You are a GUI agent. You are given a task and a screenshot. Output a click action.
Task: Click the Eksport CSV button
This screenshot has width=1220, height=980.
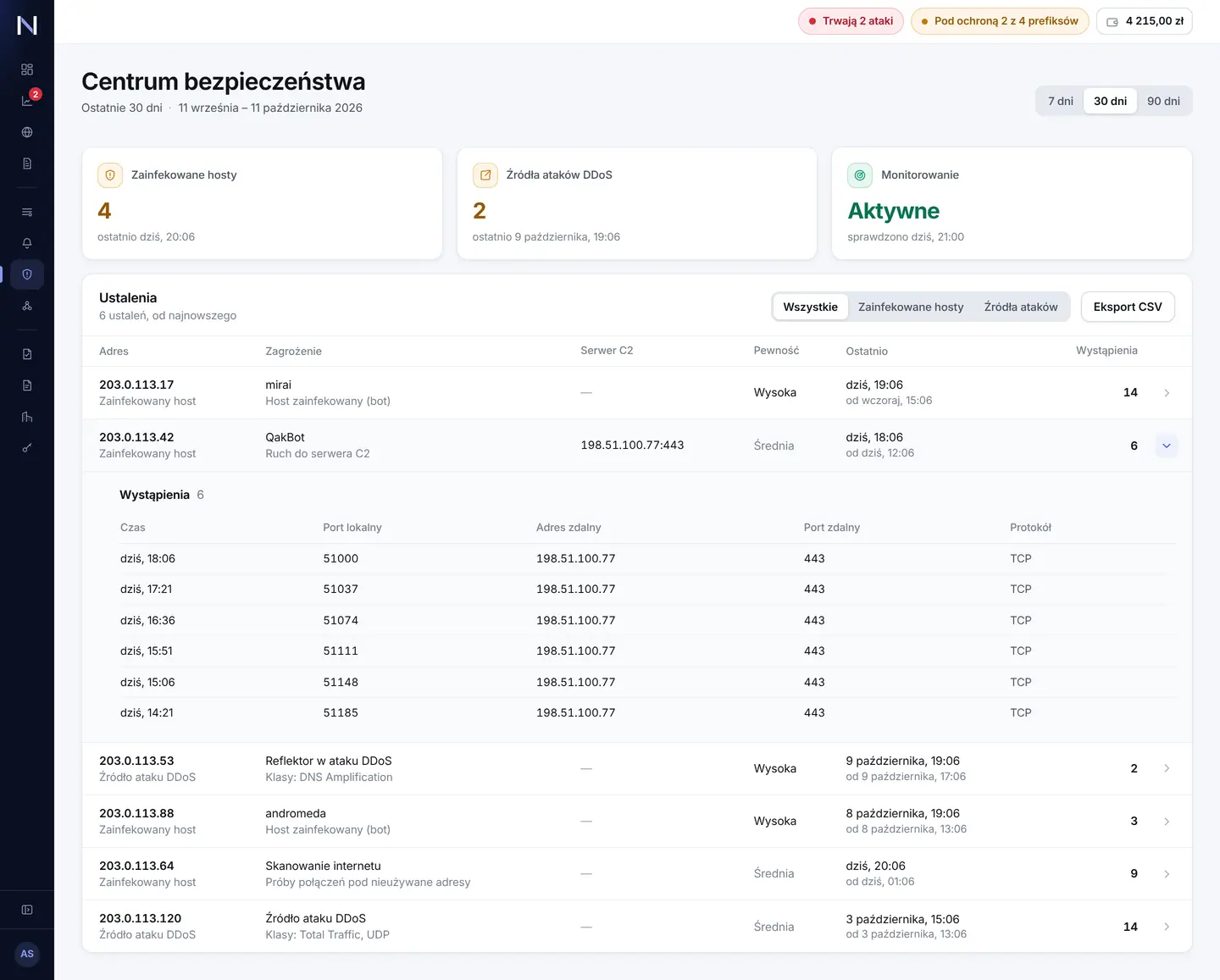[1128, 307]
